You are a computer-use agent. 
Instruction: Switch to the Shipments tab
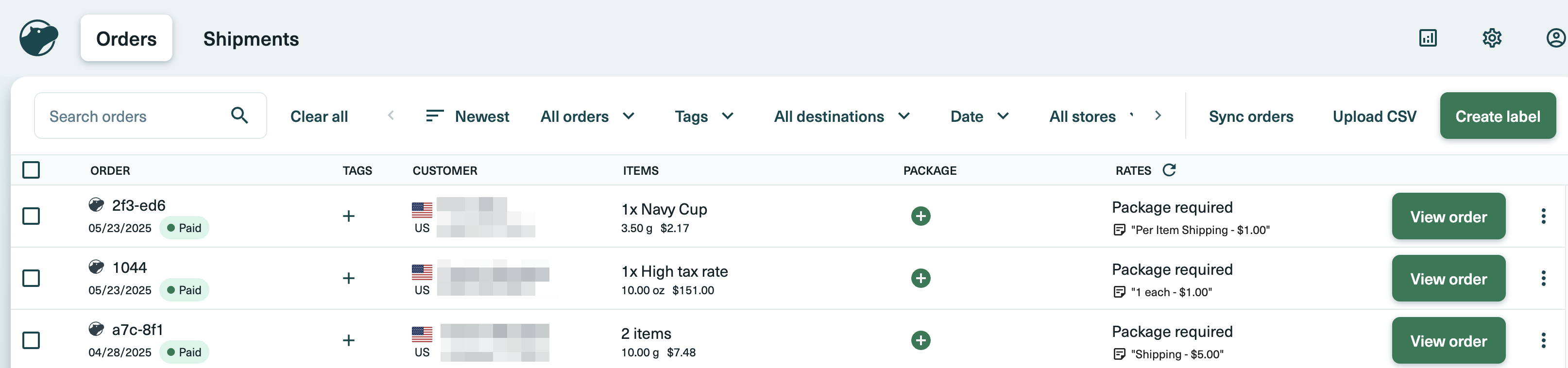pyautogui.click(x=251, y=39)
